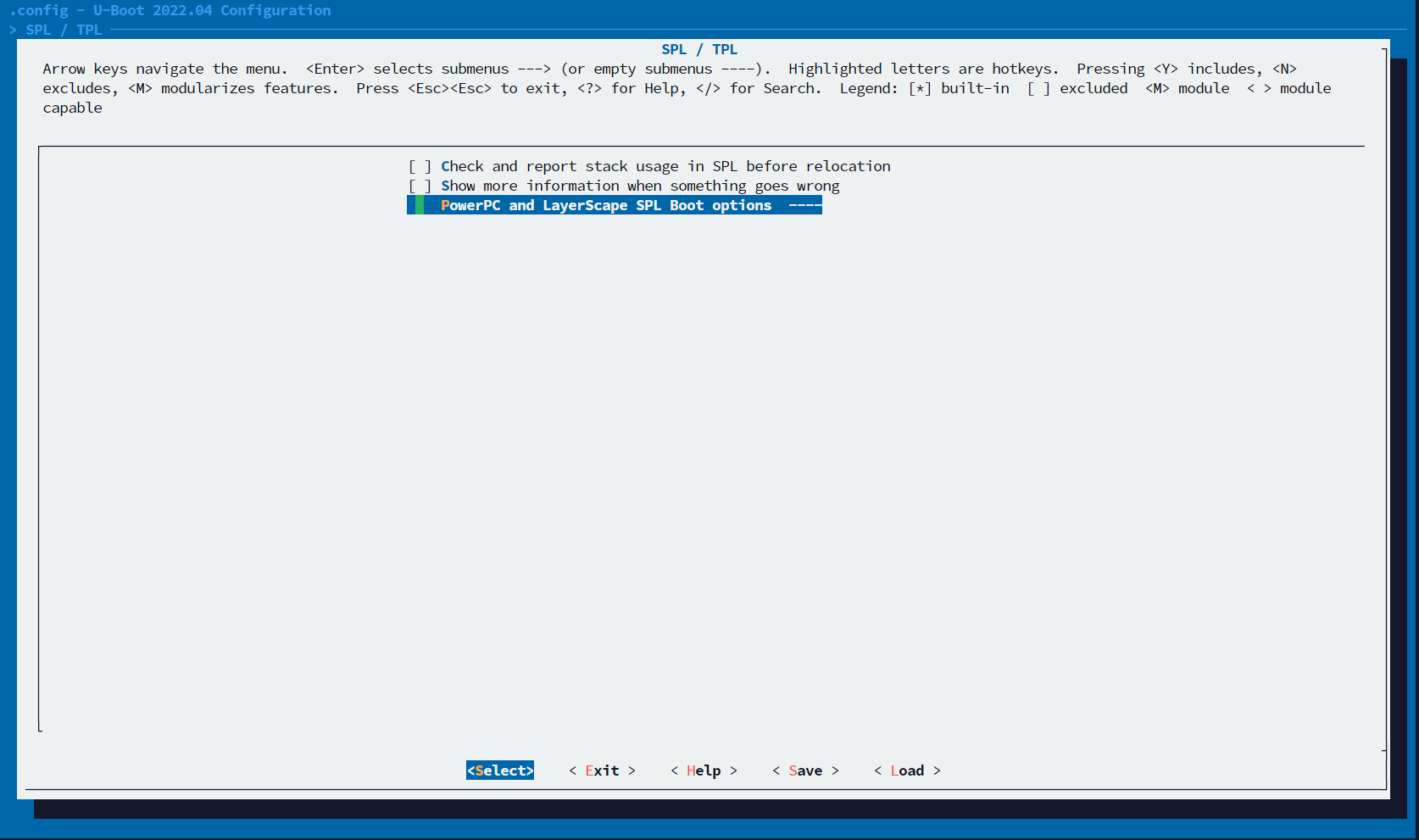Click the text 'Check and report stack usage'
The width and height of the screenshot is (1419, 840).
(559, 166)
